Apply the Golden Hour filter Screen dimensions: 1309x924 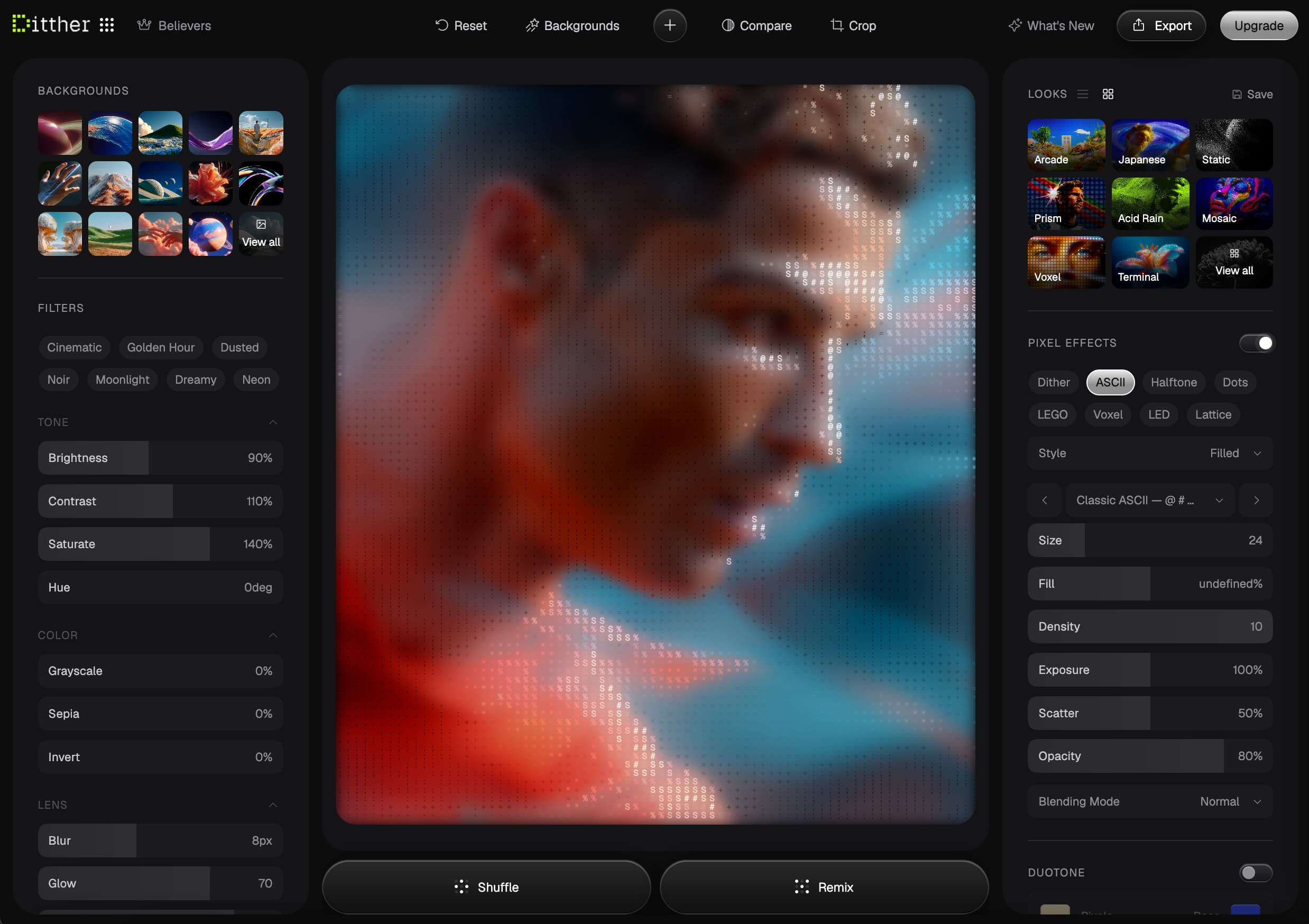point(161,347)
